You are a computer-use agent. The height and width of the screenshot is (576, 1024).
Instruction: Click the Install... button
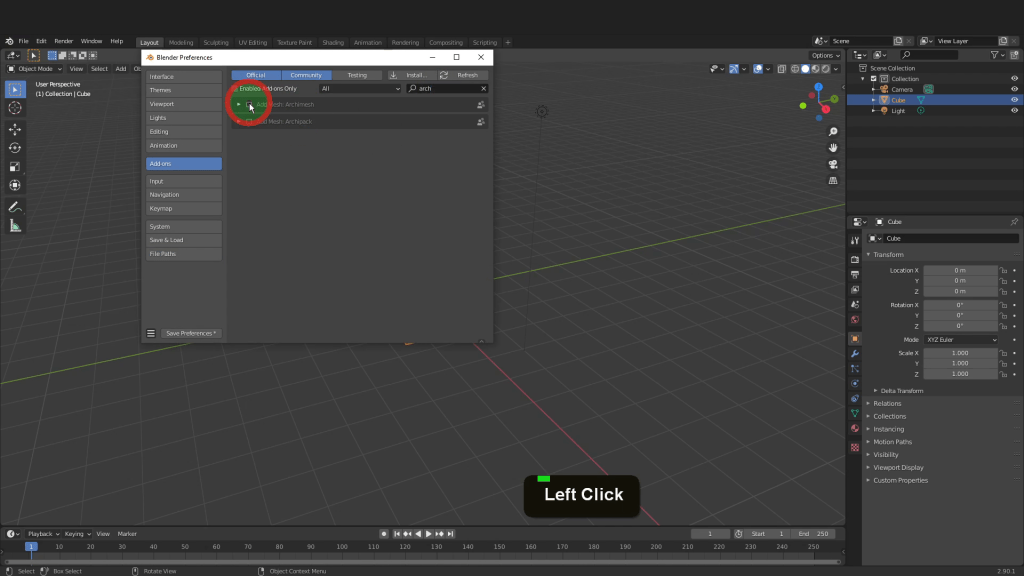tap(410, 75)
